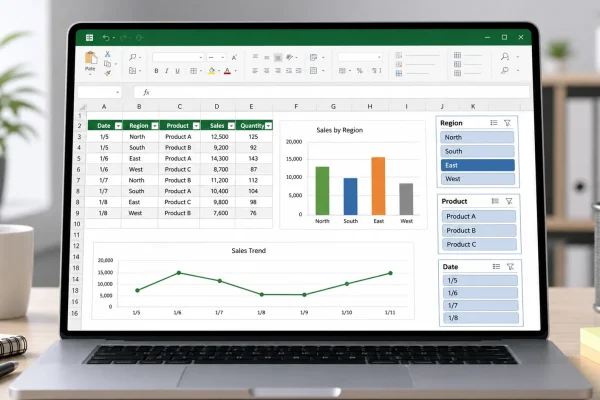Toggle Product C in Product slicer

pyautogui.click(x=479, y=244)
